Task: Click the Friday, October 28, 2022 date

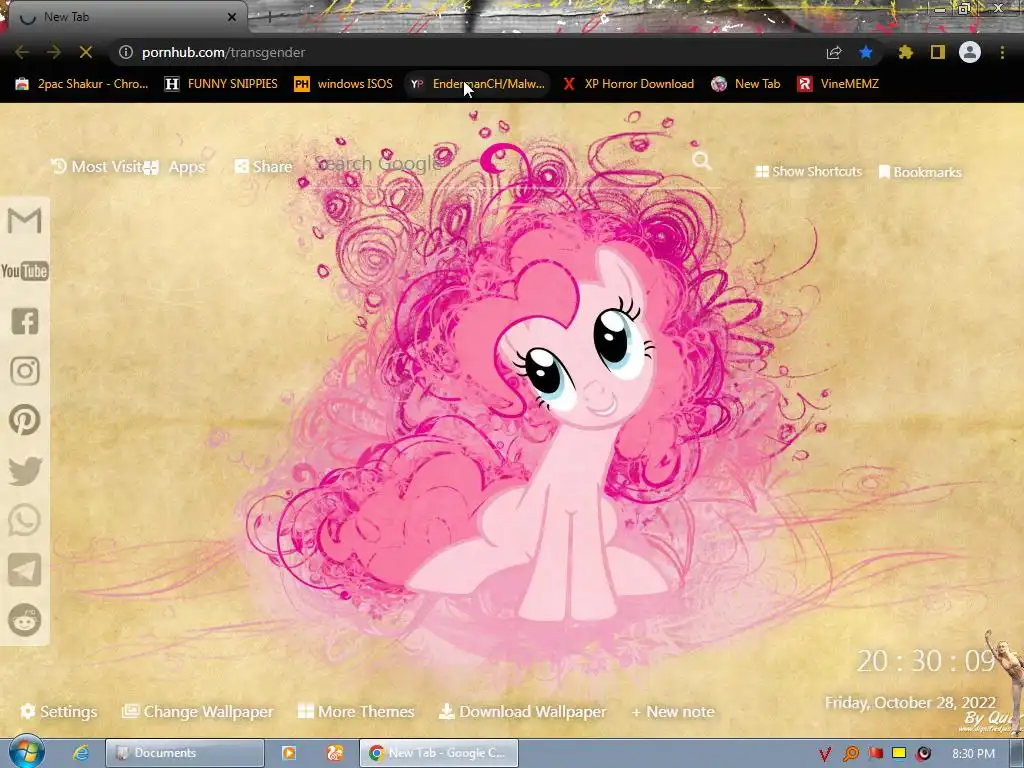Action: click(x=910, y=703)
